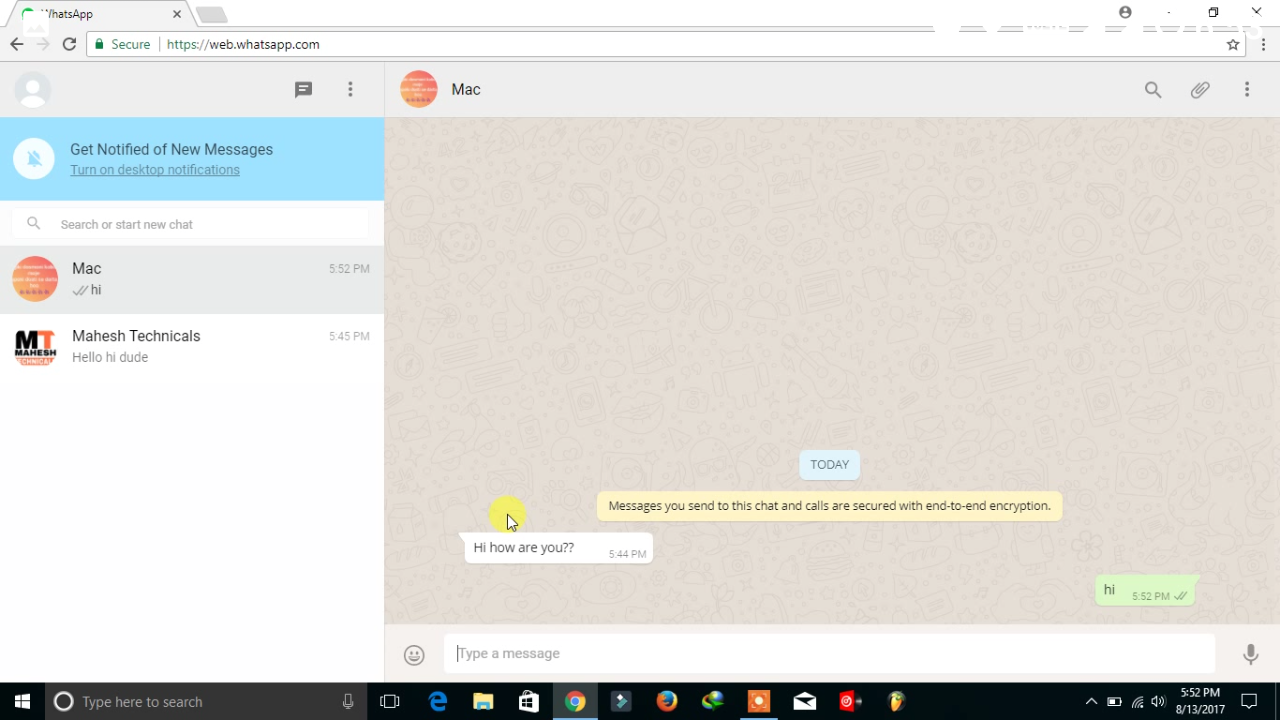Open the Windows Start menu

[20, 701]
